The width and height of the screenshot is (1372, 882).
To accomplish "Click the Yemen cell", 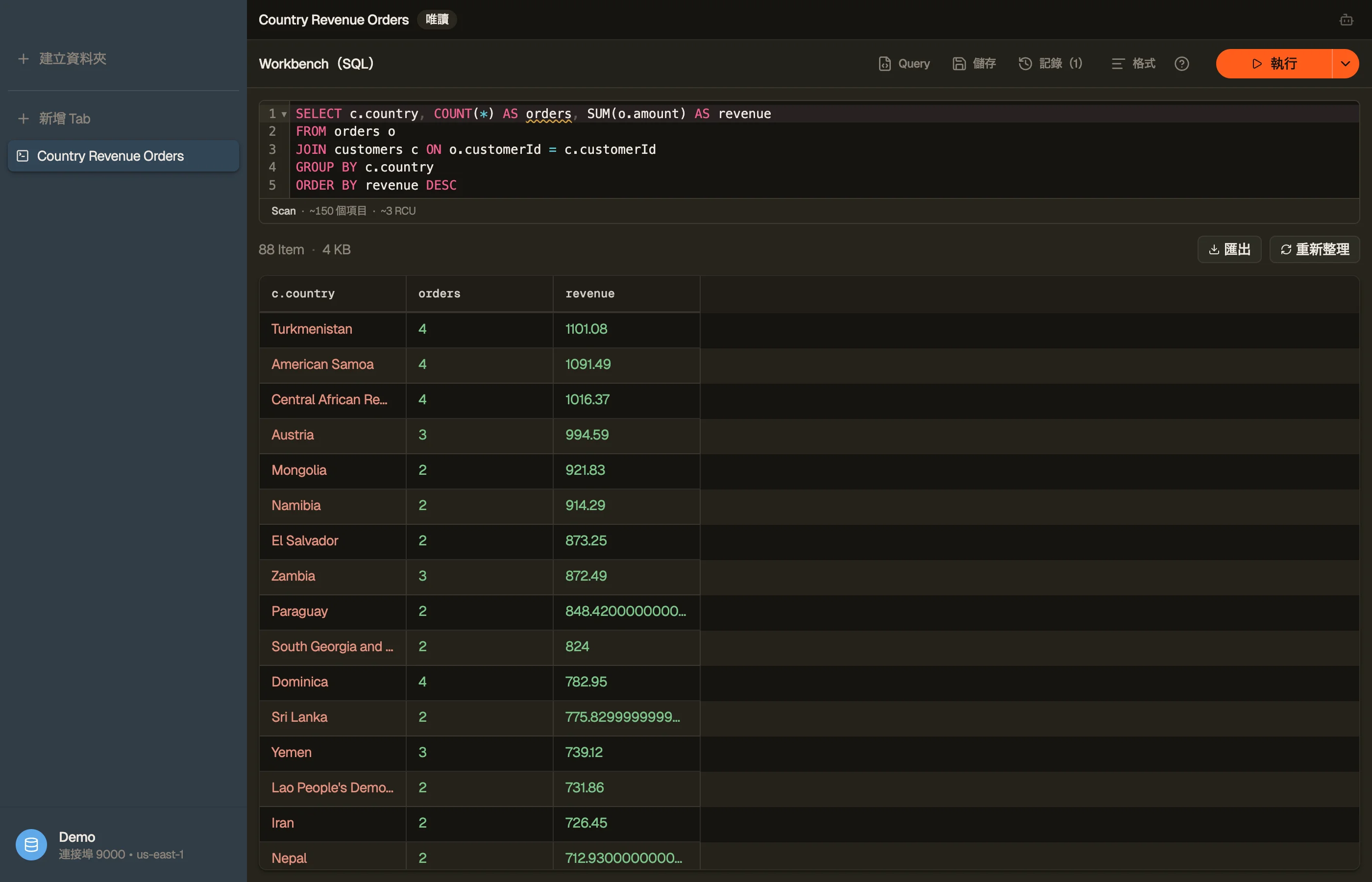I will pos(333,753).
